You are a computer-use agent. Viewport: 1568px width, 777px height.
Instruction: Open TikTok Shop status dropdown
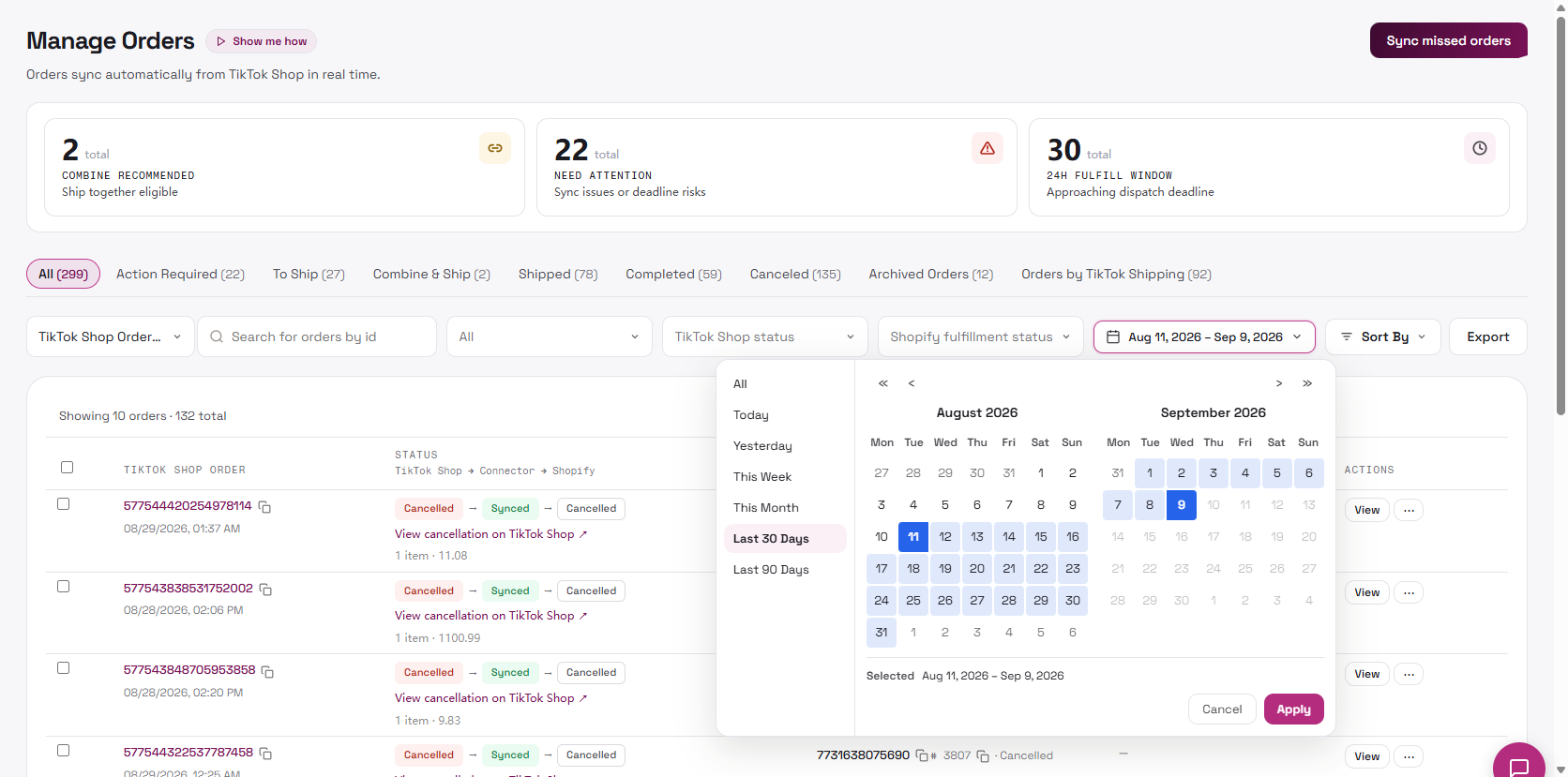765,336
